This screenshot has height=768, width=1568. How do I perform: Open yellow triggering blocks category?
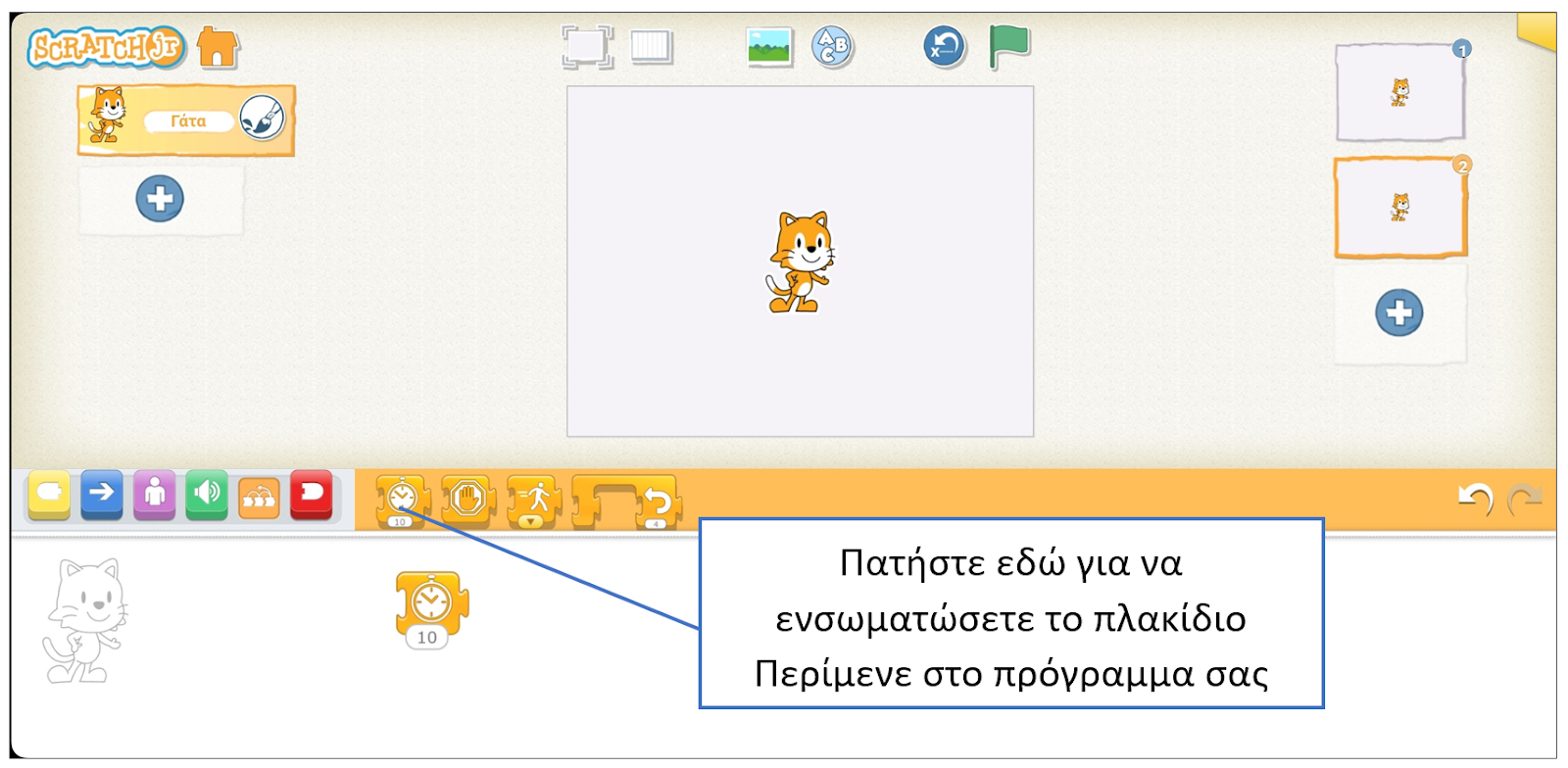tap(49, 495)
